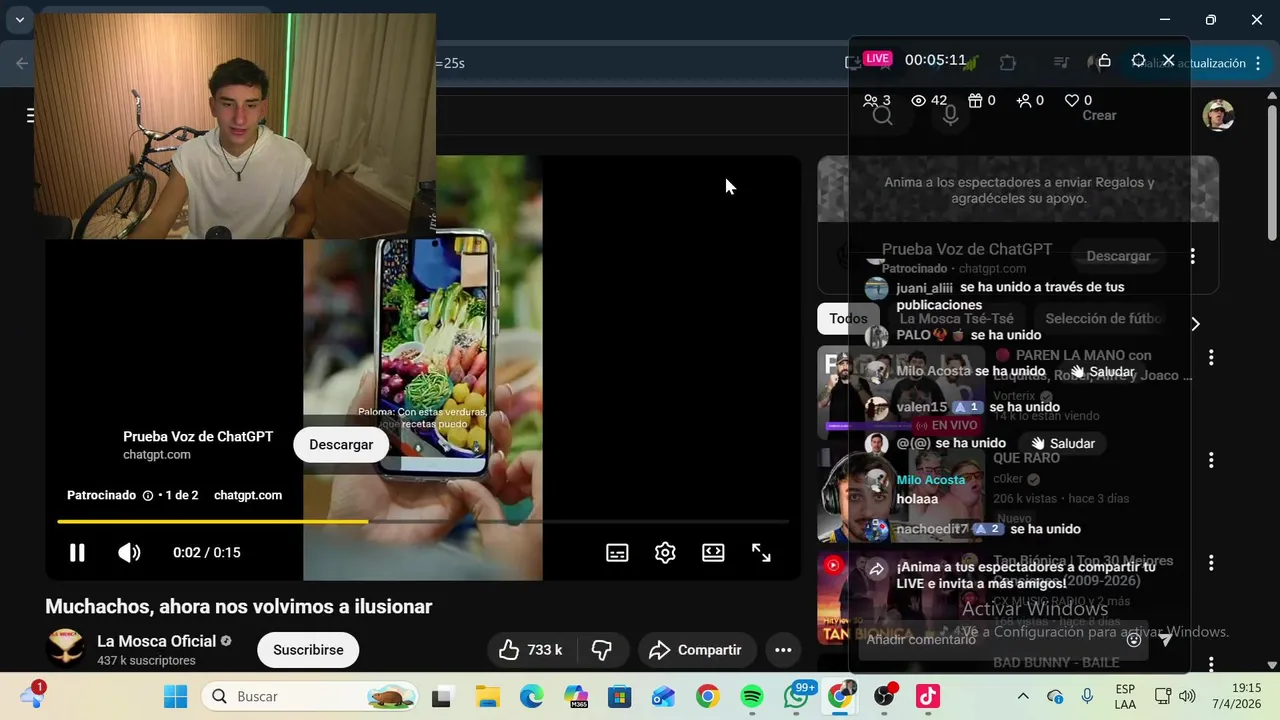Click the LIVE badge in the overlay
The width and height of the screenshot is (1280, 720).
tap(877, 59)
